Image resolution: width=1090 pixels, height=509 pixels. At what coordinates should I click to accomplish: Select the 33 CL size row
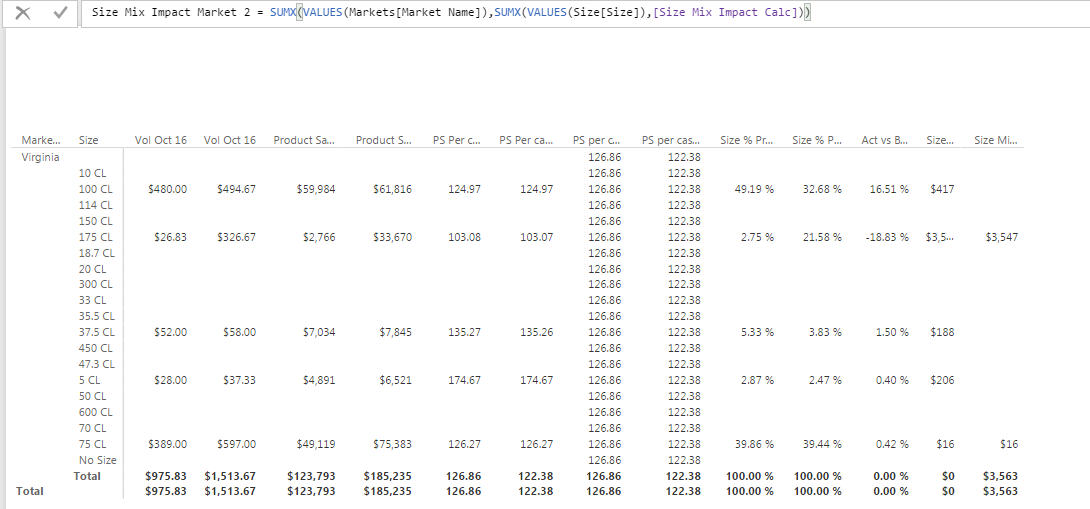pyautogui.click(x=92, y=300)
